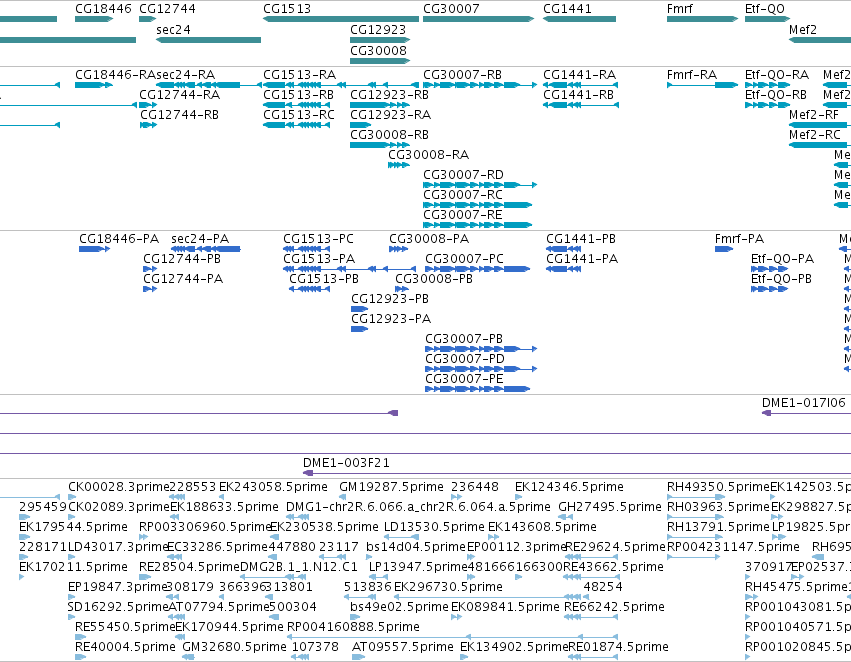This screenshot has height=662, width=851.
Task: Click protein label CG30008-PB
Action: point(434,279)
